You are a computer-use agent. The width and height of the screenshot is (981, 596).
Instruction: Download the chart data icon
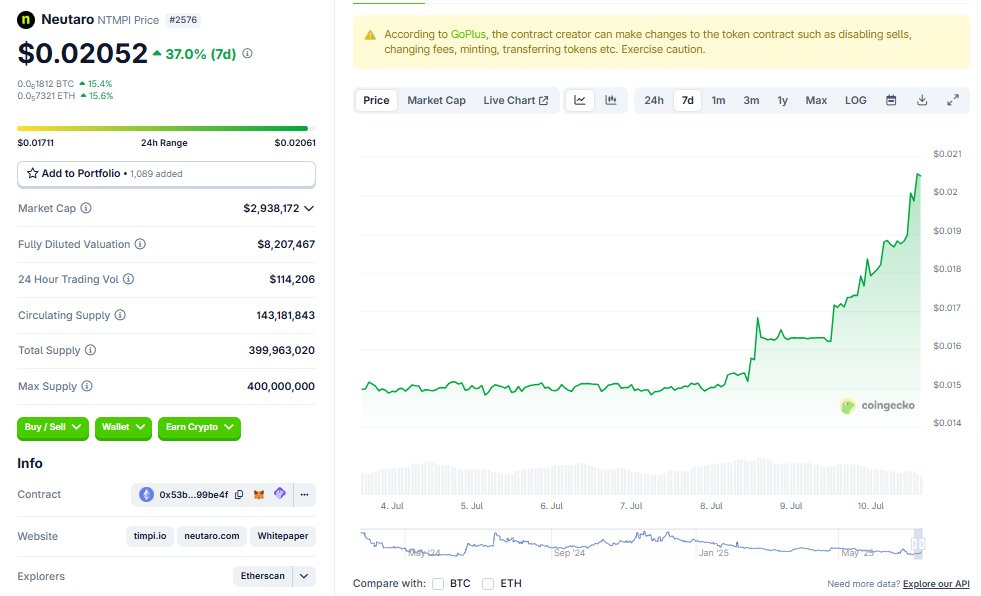(x=922, y=100)
